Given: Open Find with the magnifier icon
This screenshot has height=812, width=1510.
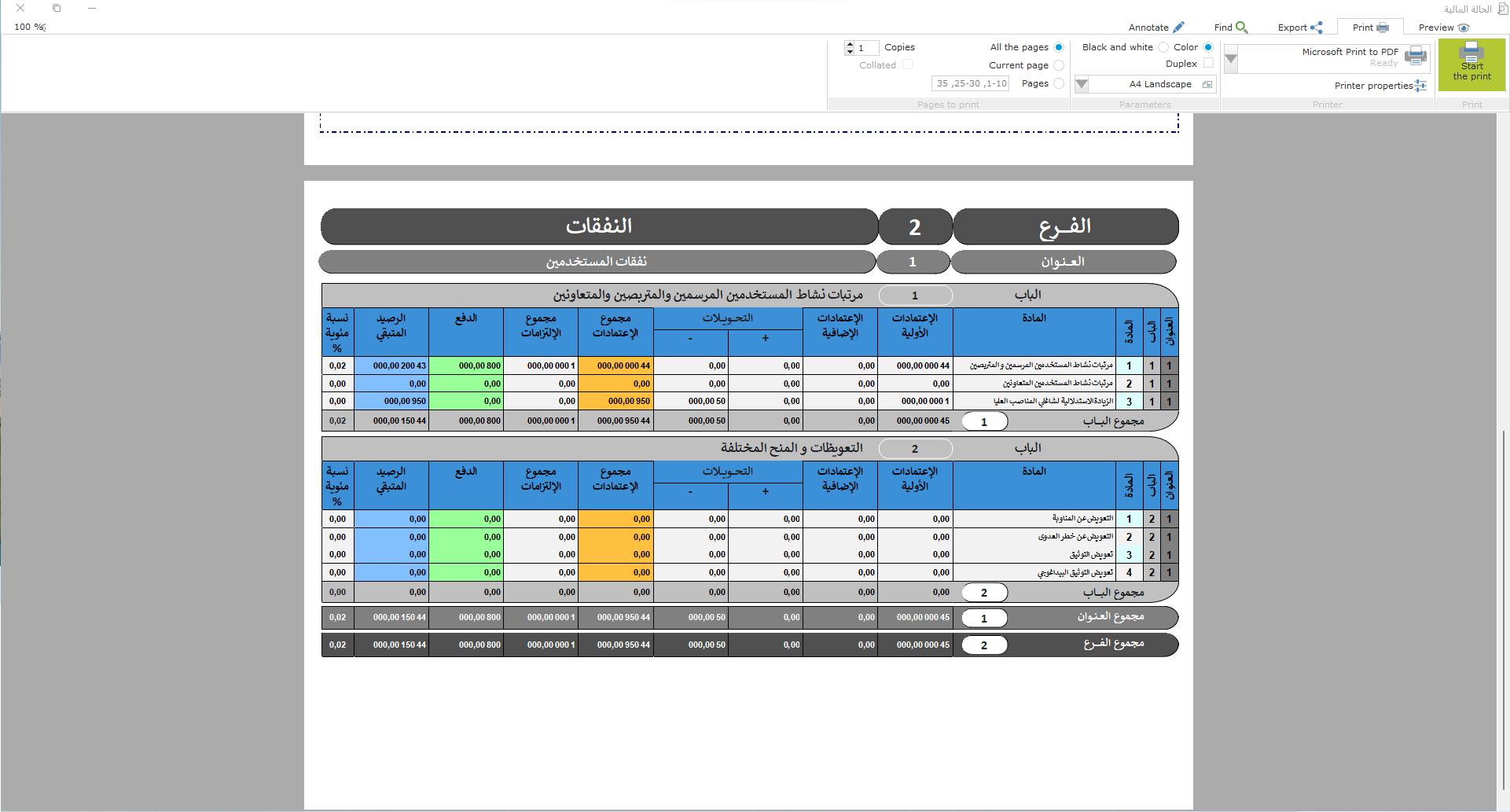Looking at the screenshot, I should pyautogui.click(x=1241, y=28).
